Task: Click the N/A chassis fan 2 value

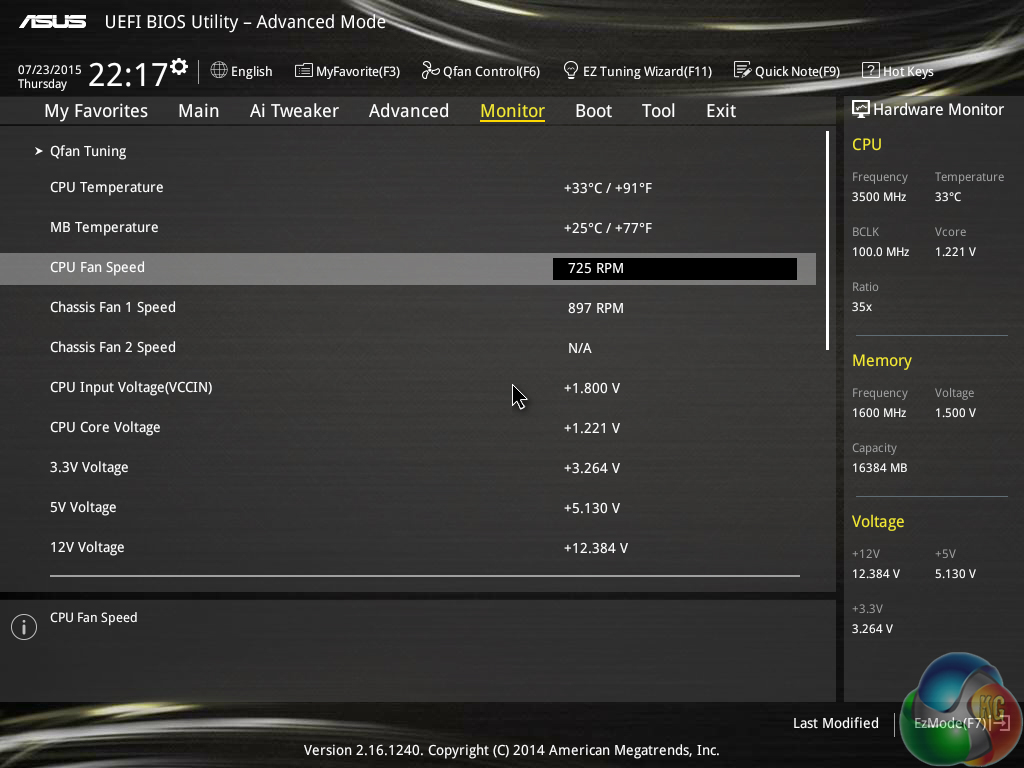Action: pyautogui.click(x=580, y=348)
